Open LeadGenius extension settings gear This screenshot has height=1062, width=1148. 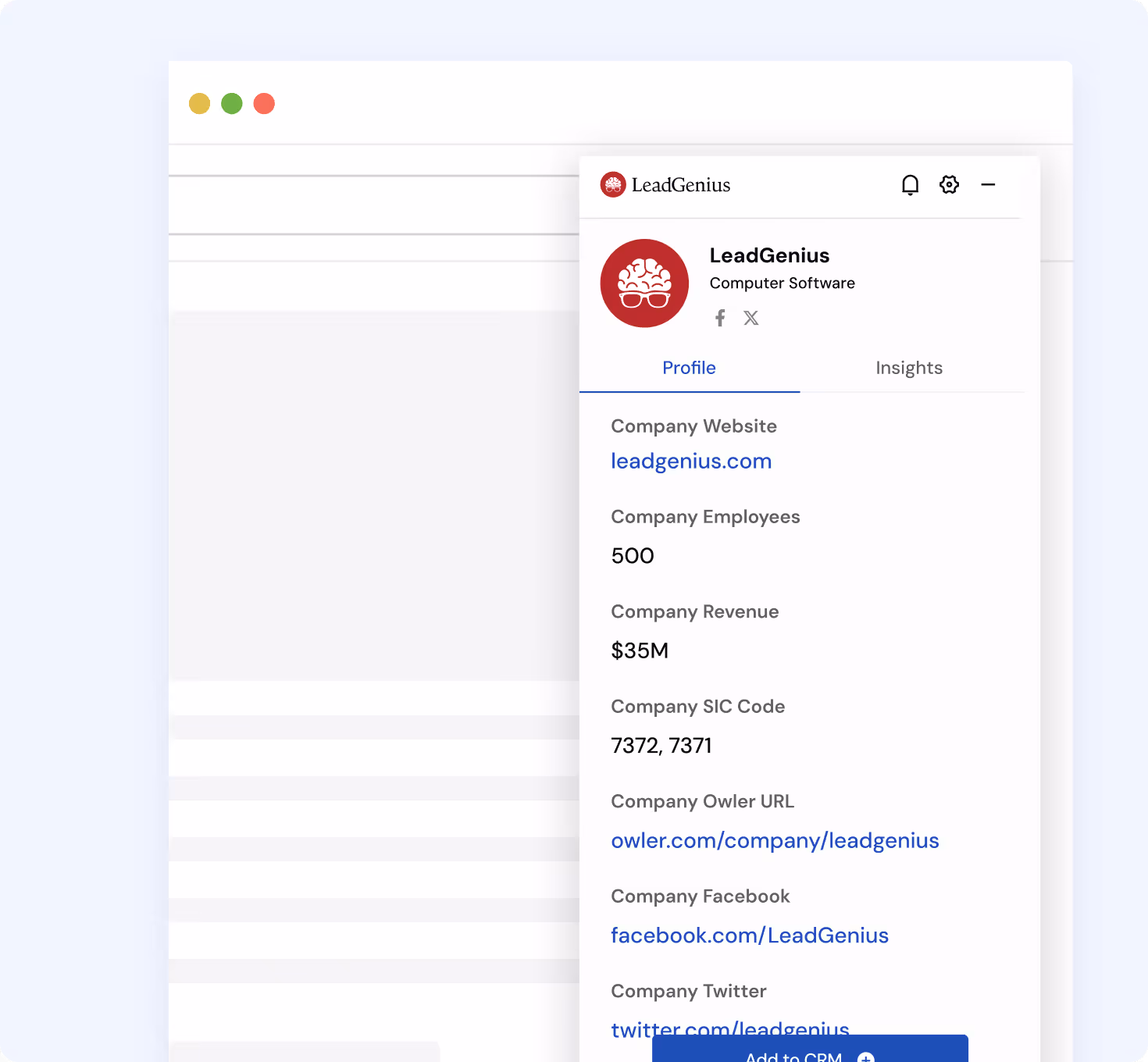click(x=949, y=184)
